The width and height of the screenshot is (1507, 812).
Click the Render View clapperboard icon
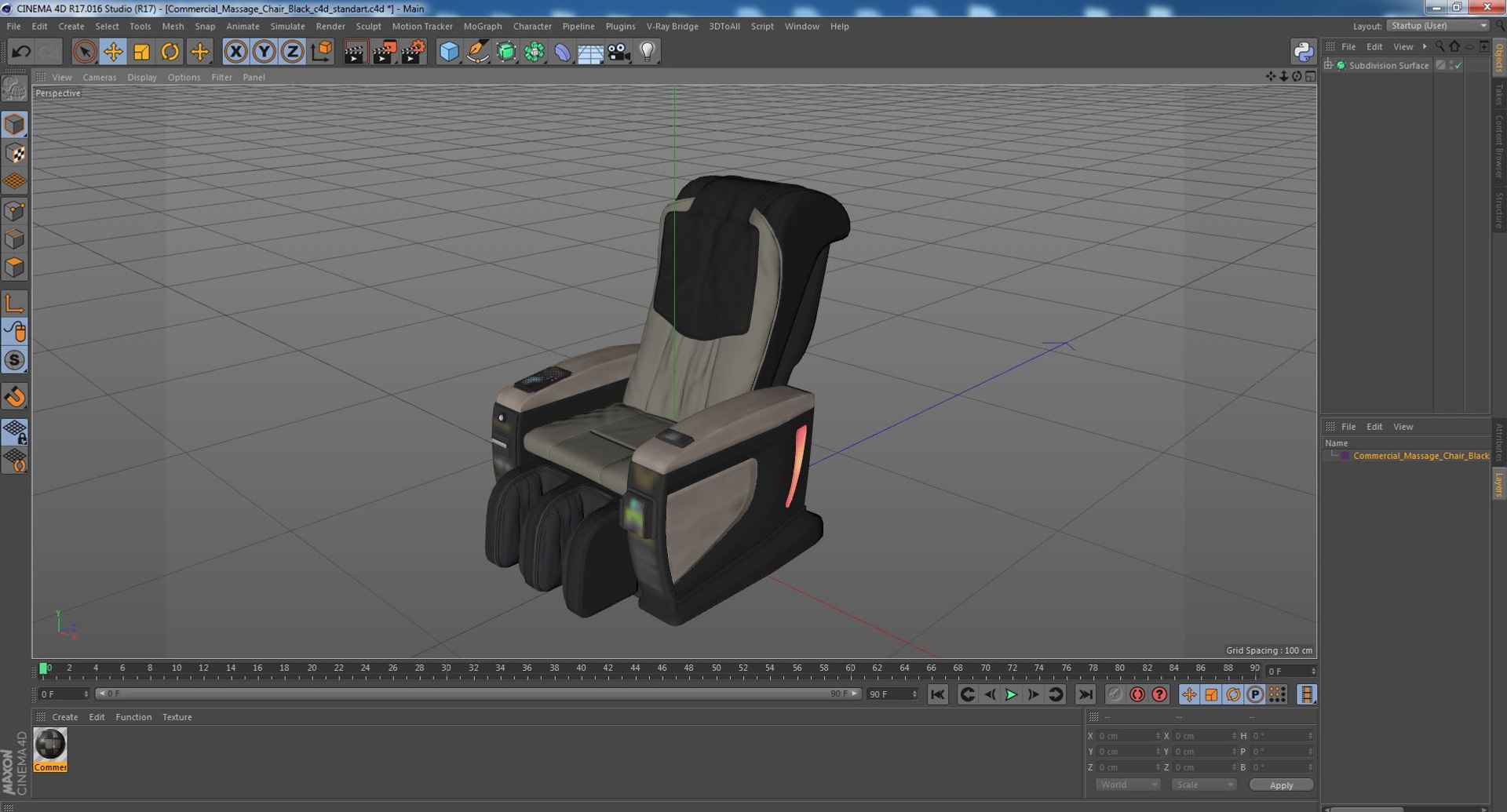coord(355,52)
